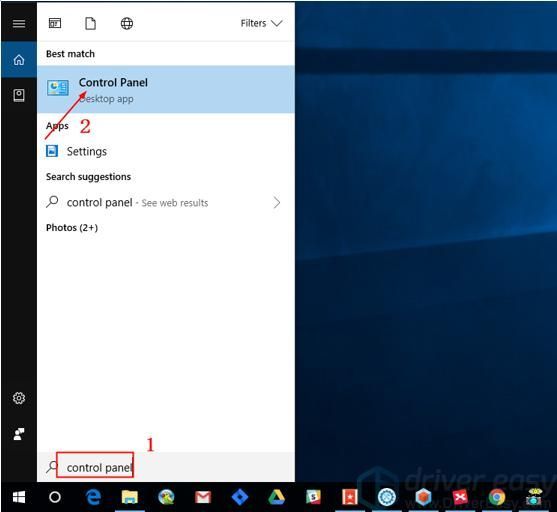Viewport: 557px width, 512px height.
Task: Open Microsoft Edge from the taskbar
Action: tap(93, 497)
